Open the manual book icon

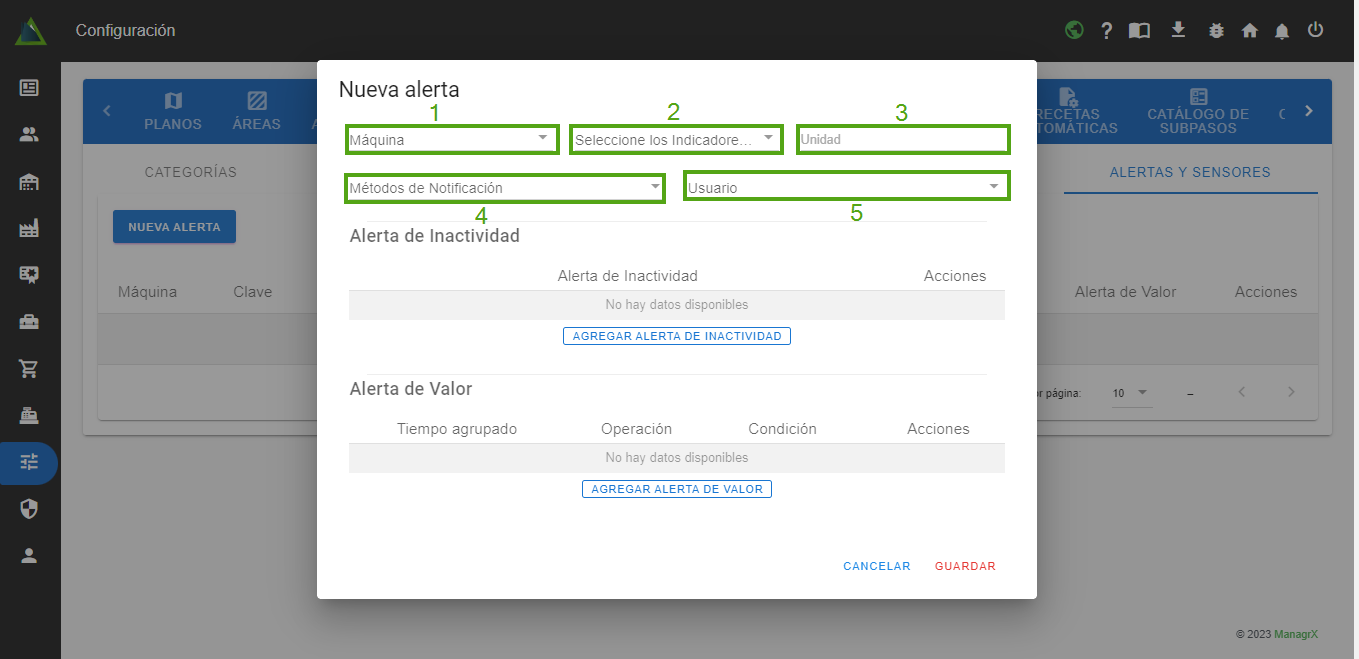coord(1139,31)
